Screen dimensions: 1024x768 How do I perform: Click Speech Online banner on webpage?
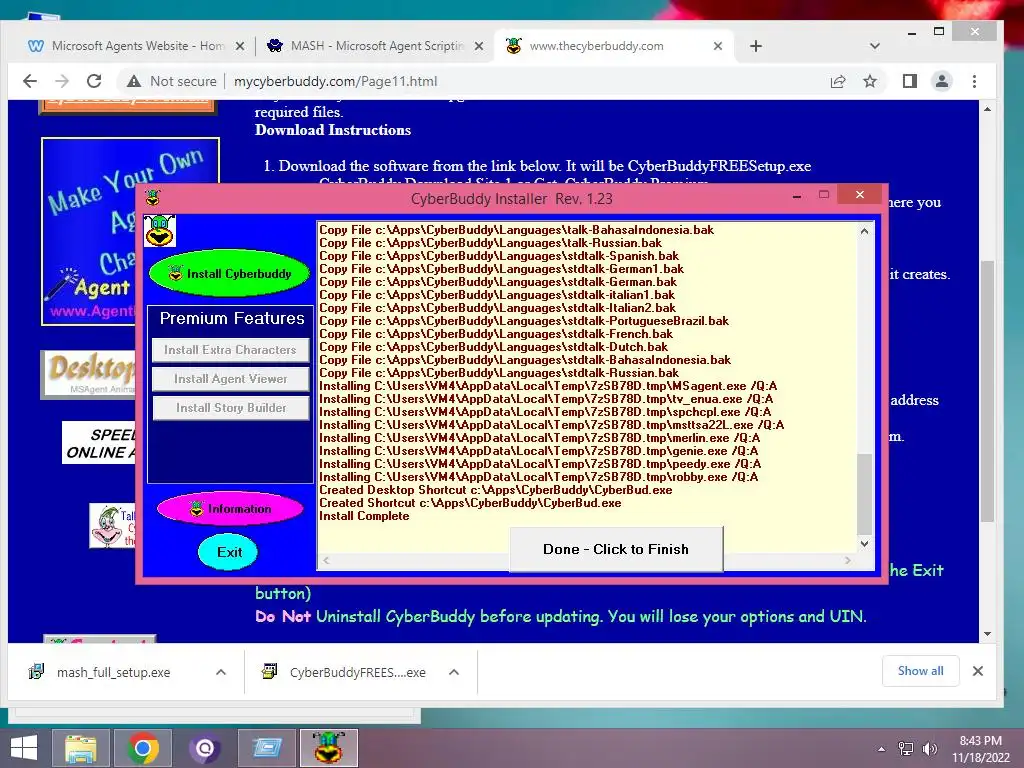click(100, 443)
